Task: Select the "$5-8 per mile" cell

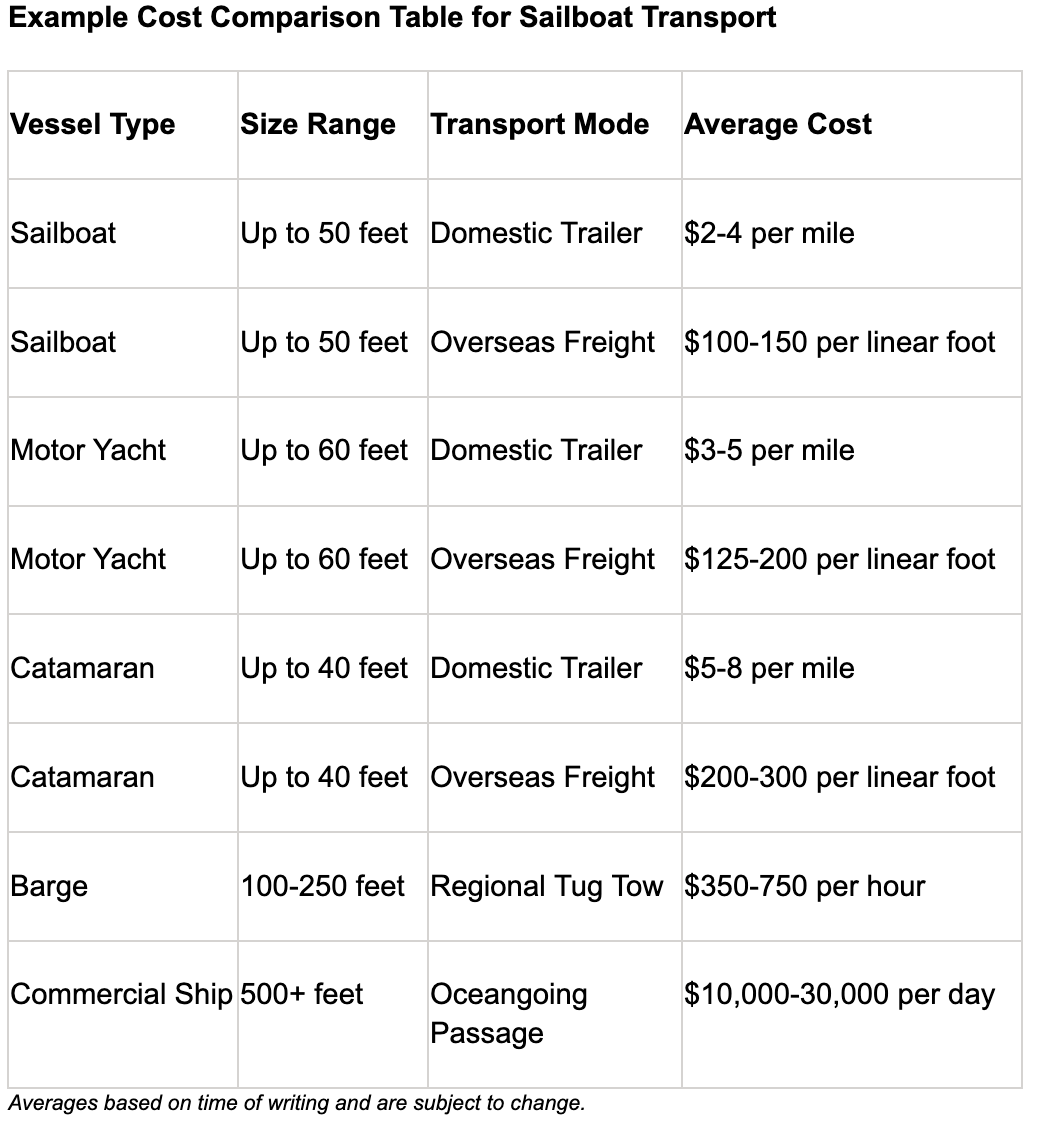Action: pos(769,668)
